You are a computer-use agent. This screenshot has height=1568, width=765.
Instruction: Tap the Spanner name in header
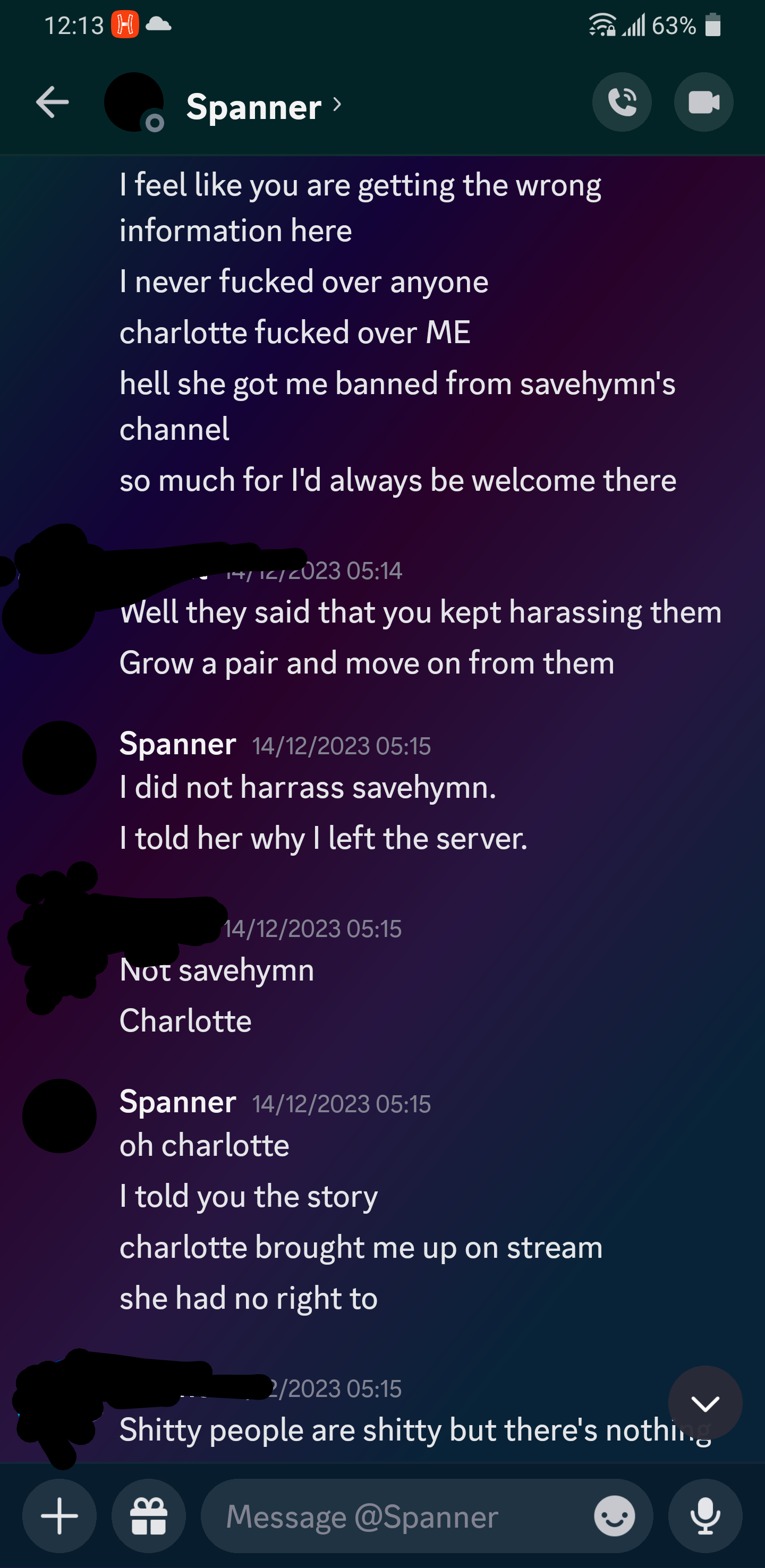coord(254,107)
